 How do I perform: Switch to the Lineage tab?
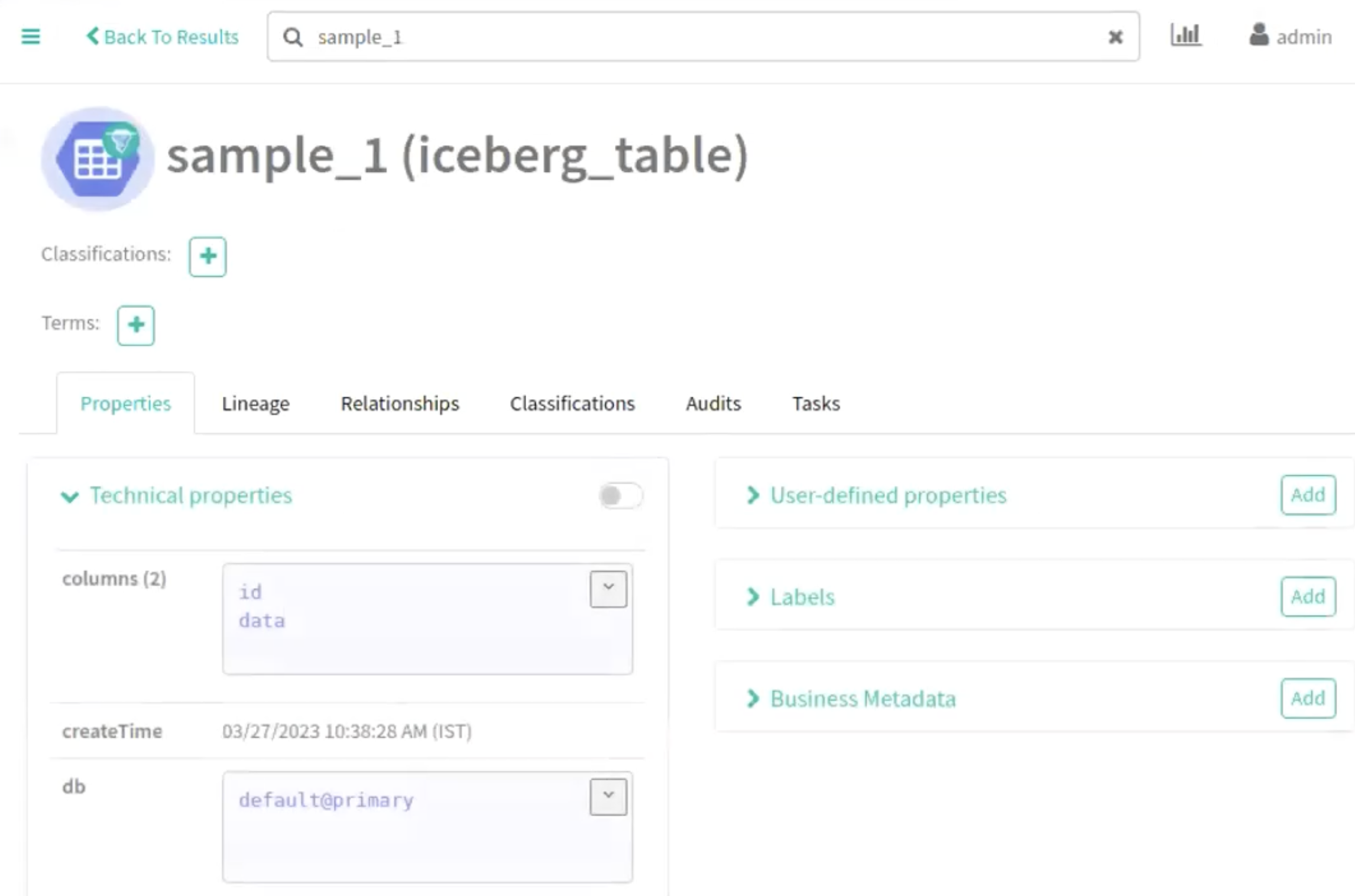255,404
